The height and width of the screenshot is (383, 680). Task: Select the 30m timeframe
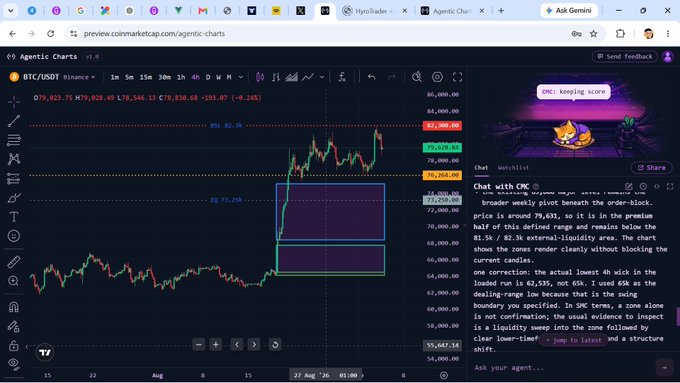click(164, 77)
